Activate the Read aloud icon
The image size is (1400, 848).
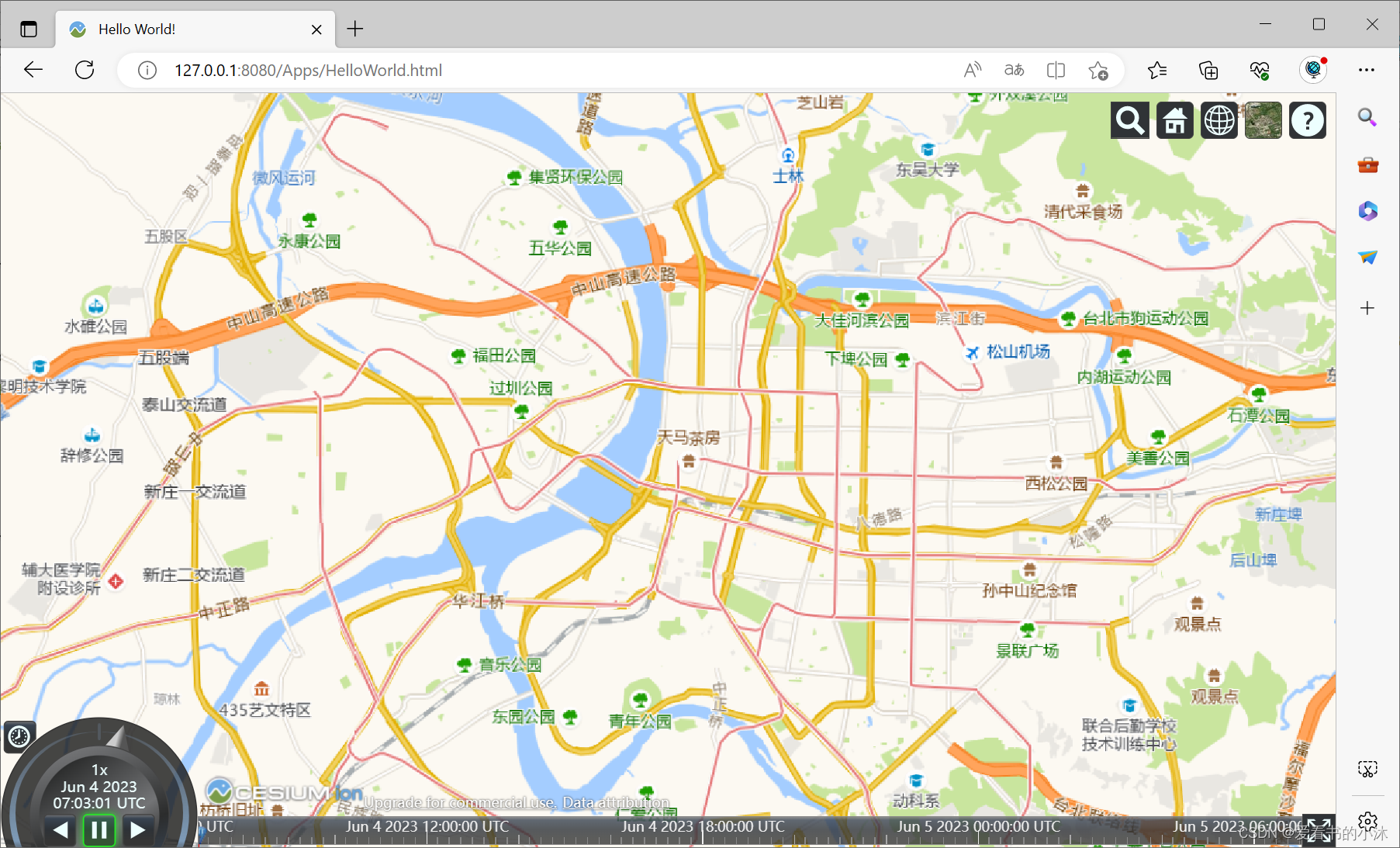pyautogui.click(x=973, y=71)
